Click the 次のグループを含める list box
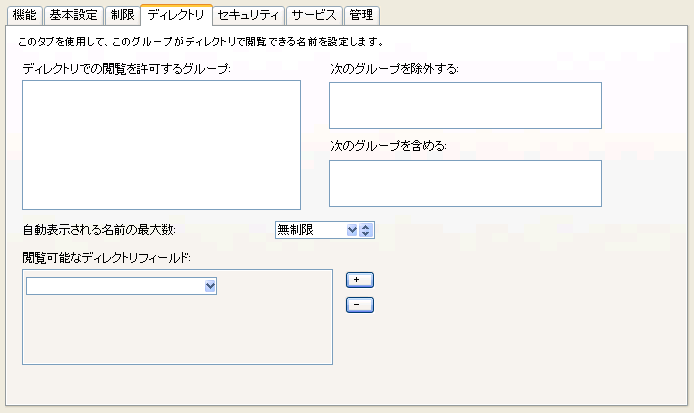The width and height of the screenshot is (694, 413). pos(465,183)
